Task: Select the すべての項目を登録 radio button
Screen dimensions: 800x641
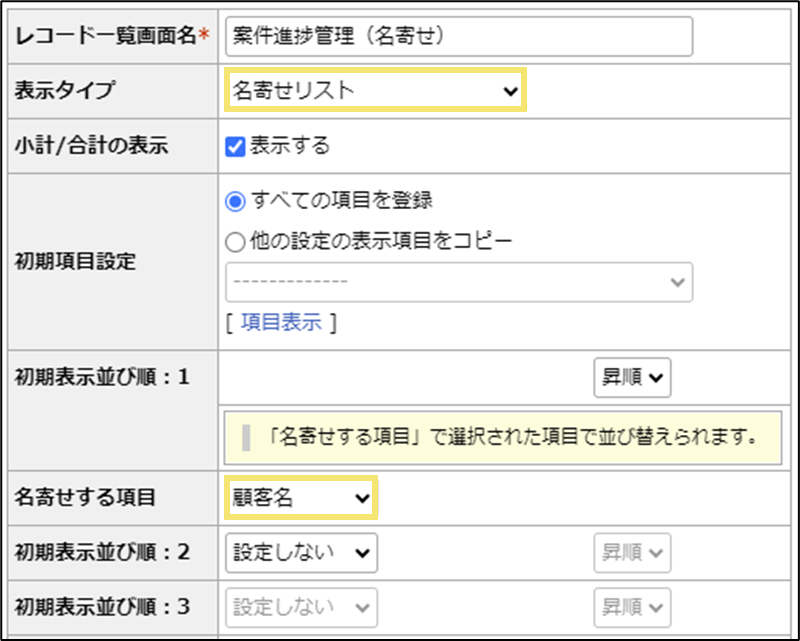Action: coord(234,198)
